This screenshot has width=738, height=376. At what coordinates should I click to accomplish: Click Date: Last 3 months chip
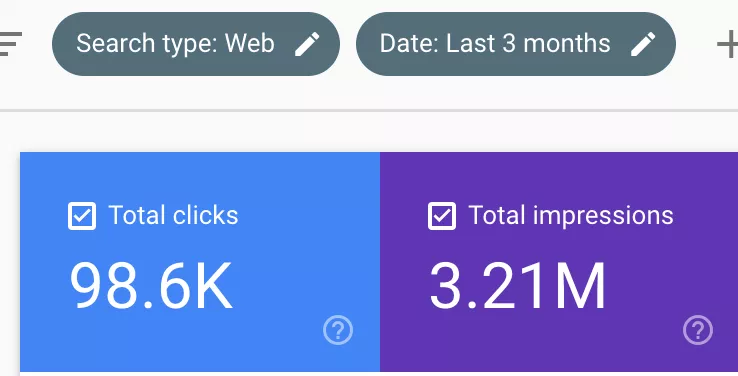click(x=516, y=44)
